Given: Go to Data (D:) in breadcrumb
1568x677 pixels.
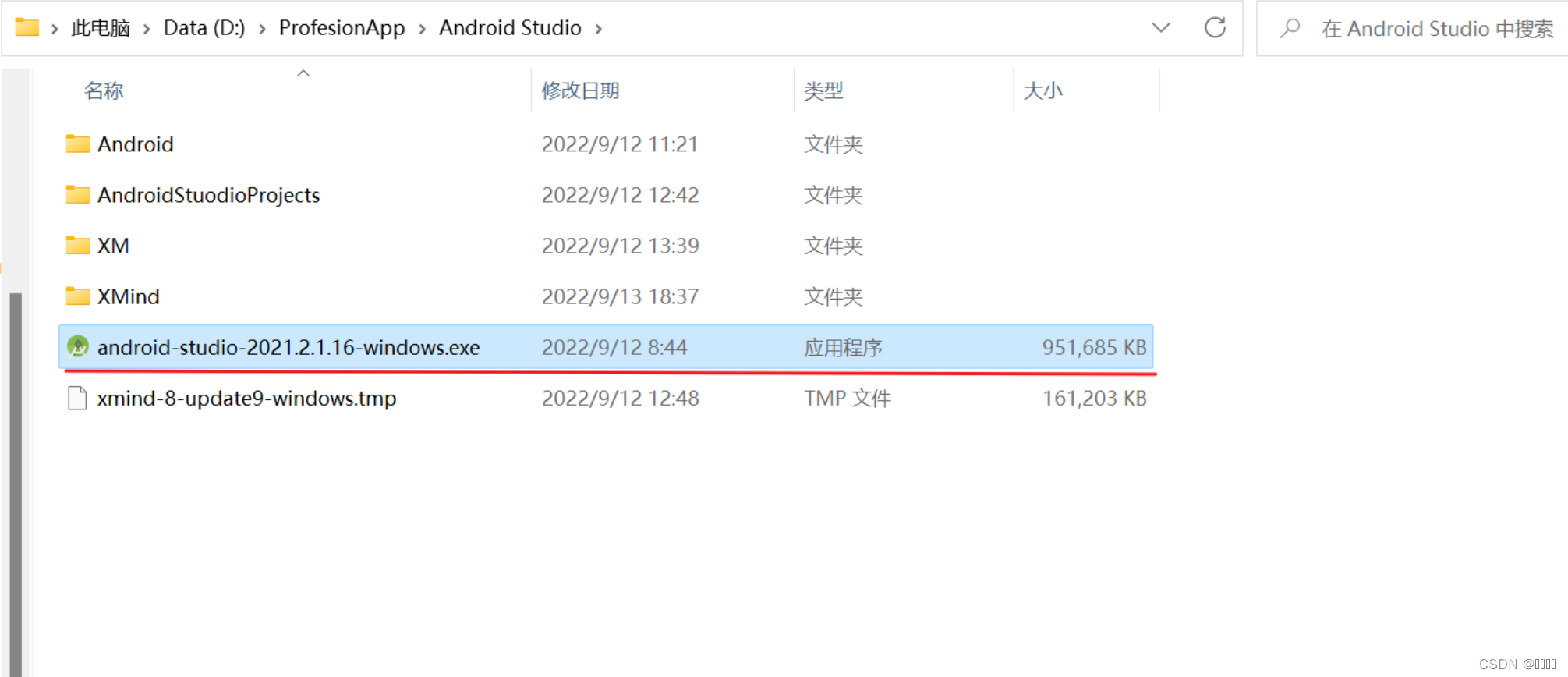Looking at the screenshot, I should (x=204, y=28).
